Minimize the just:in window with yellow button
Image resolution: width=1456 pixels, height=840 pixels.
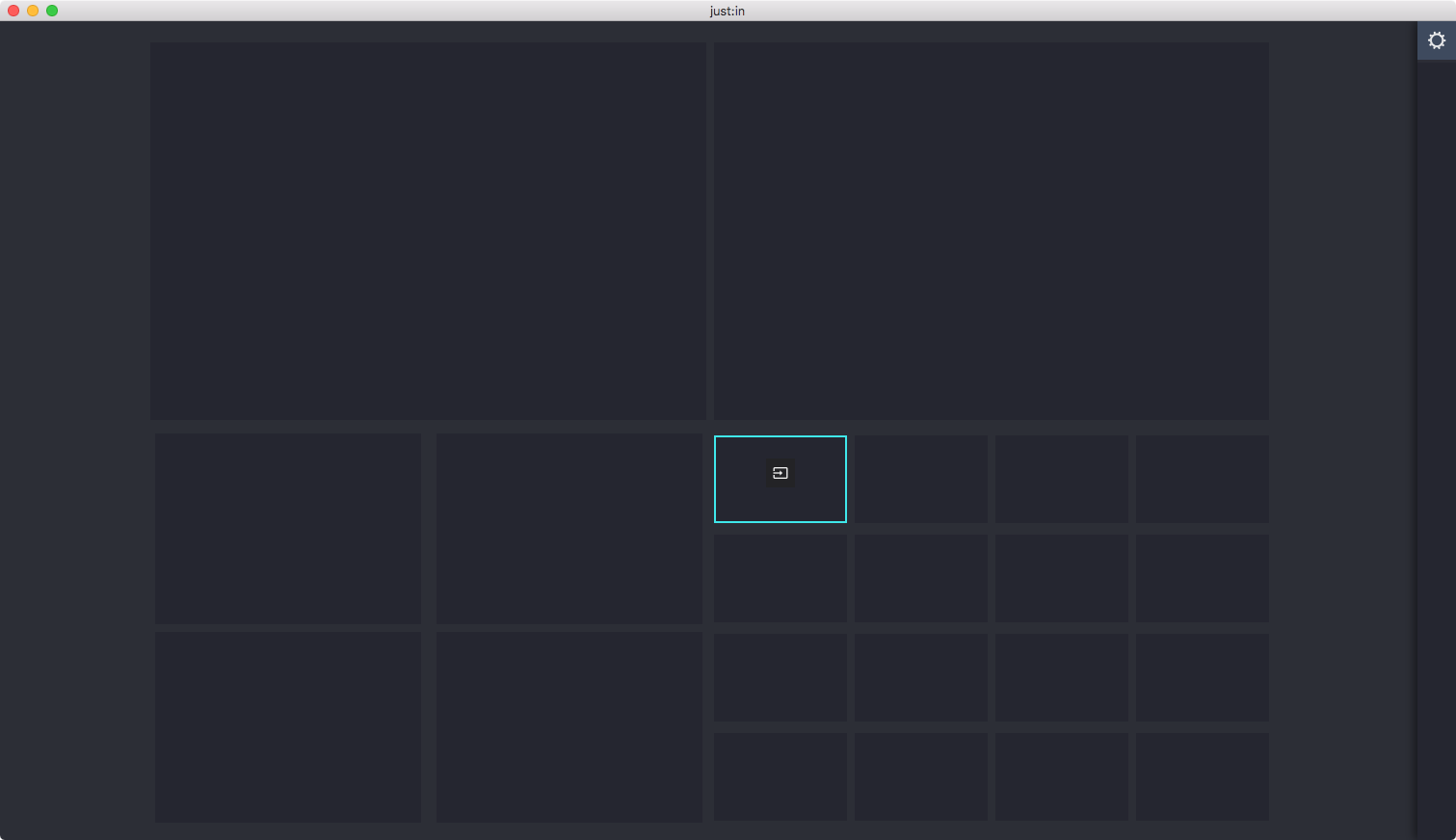pyautogui.click(x=33, y=11)
